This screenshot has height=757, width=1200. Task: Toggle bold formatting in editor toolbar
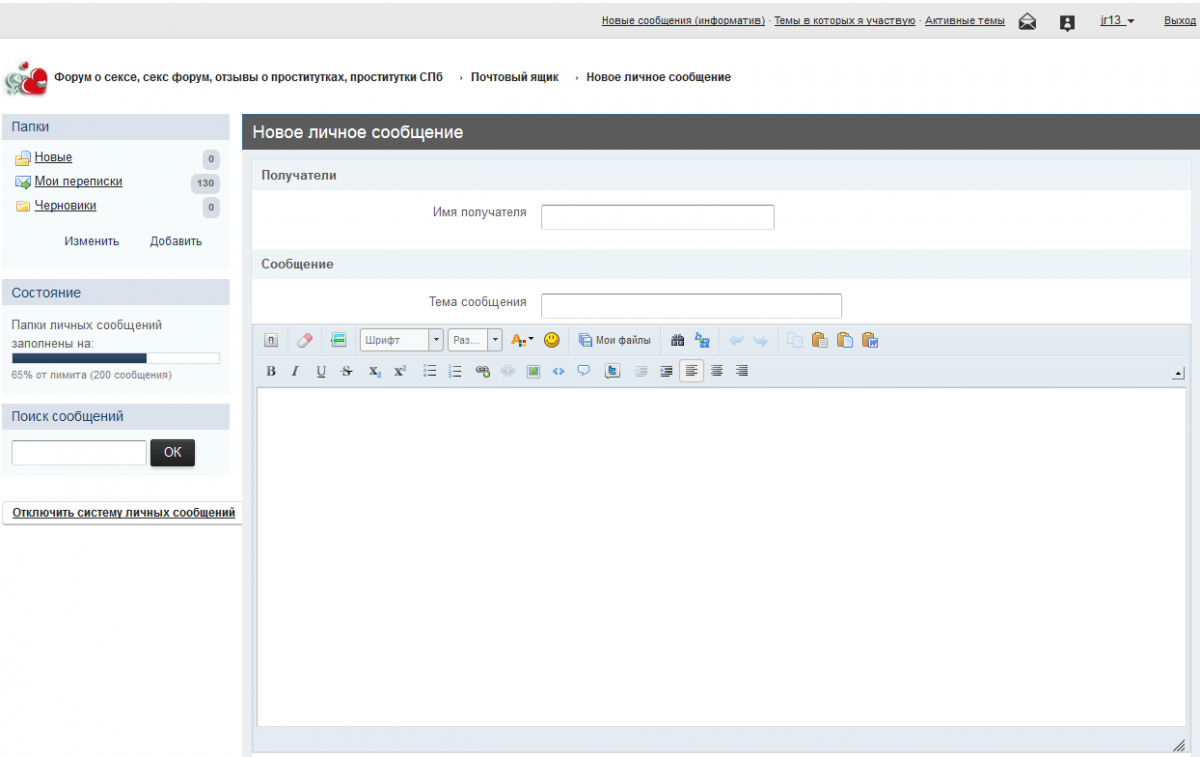(271, 371)
